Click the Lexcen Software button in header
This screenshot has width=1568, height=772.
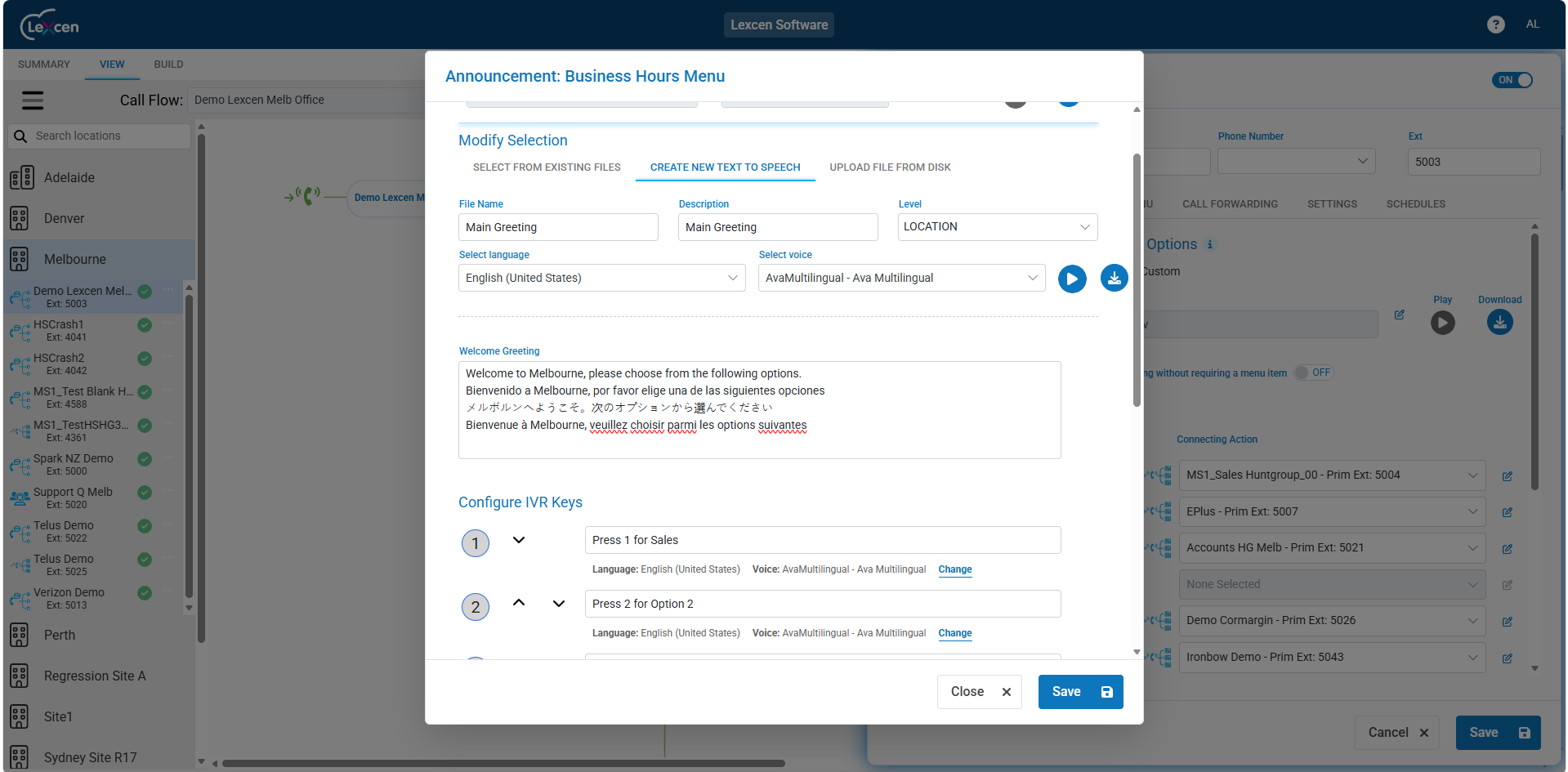pos(779,25)
